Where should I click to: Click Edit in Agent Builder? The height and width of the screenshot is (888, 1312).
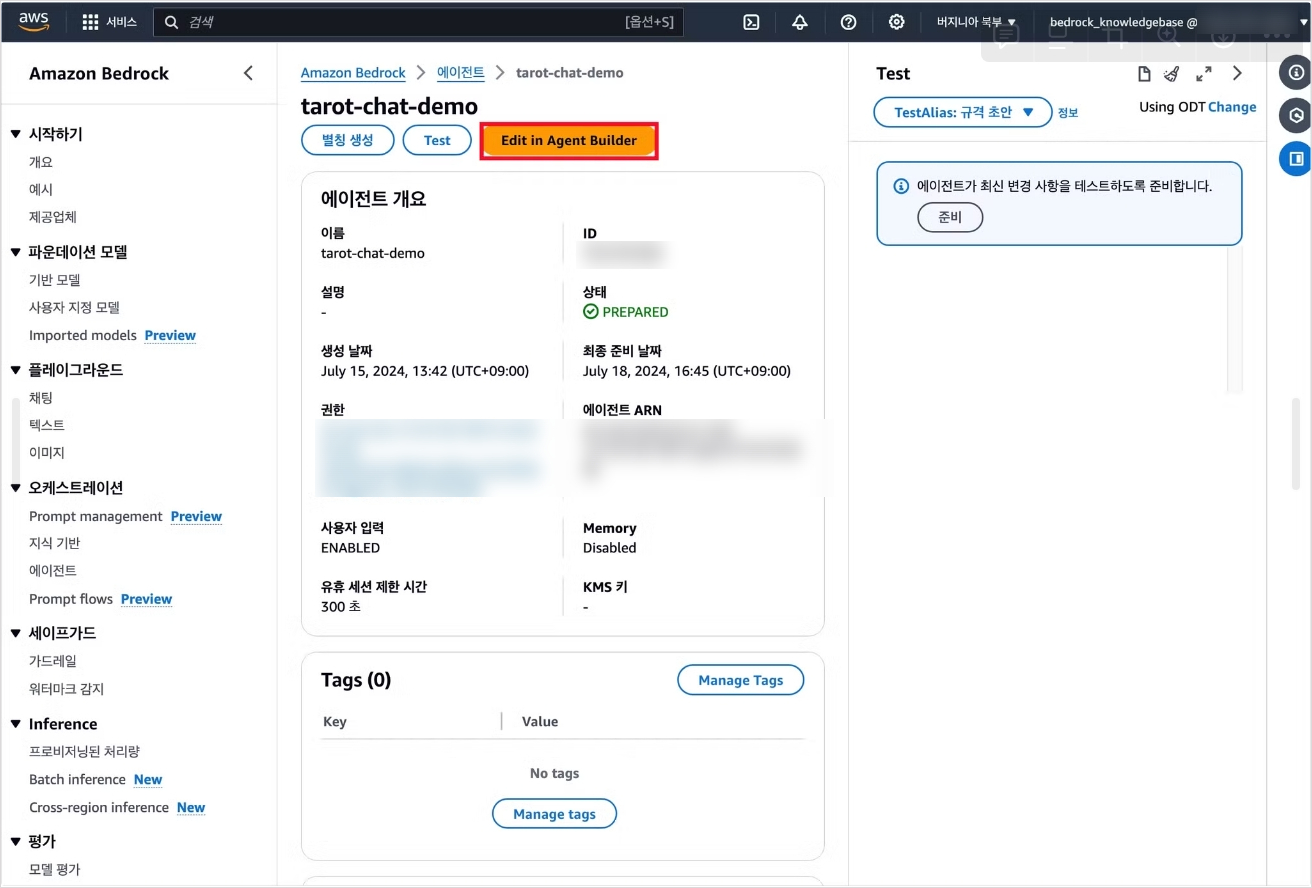tap(569, 140)
